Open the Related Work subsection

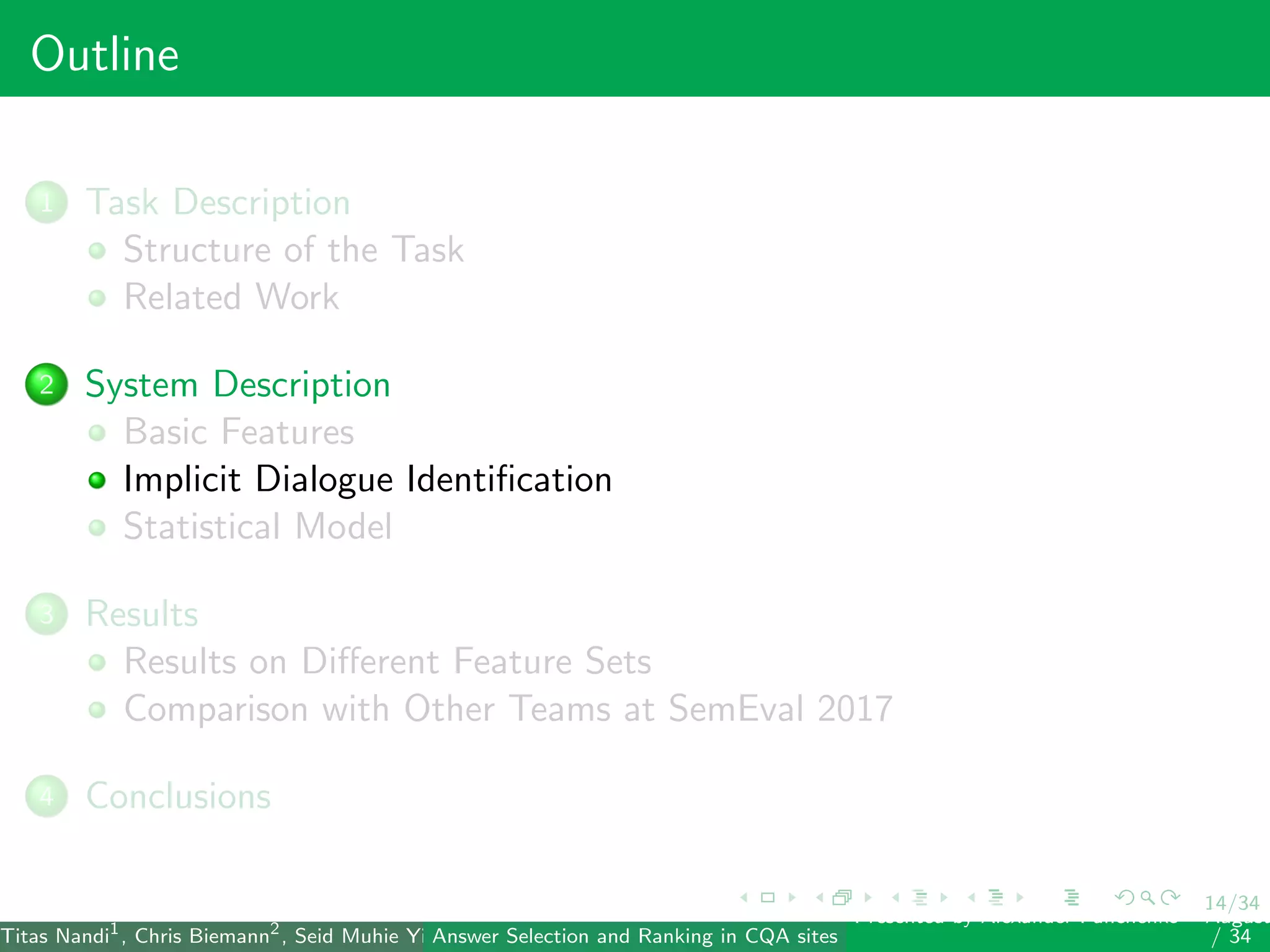231,297
